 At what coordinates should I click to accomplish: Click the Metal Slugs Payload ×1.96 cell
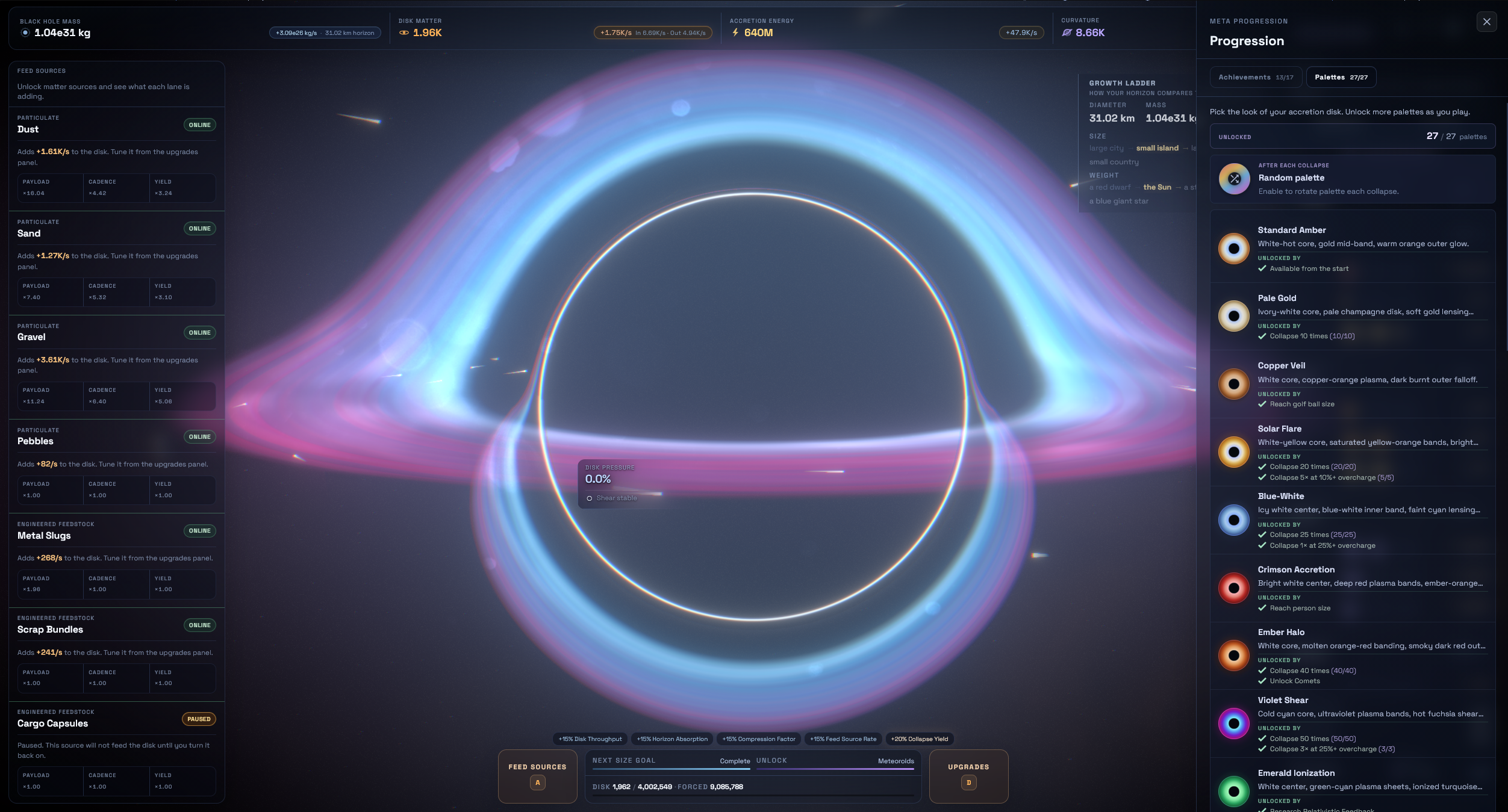pyautogui.click(x=51, y=584)
